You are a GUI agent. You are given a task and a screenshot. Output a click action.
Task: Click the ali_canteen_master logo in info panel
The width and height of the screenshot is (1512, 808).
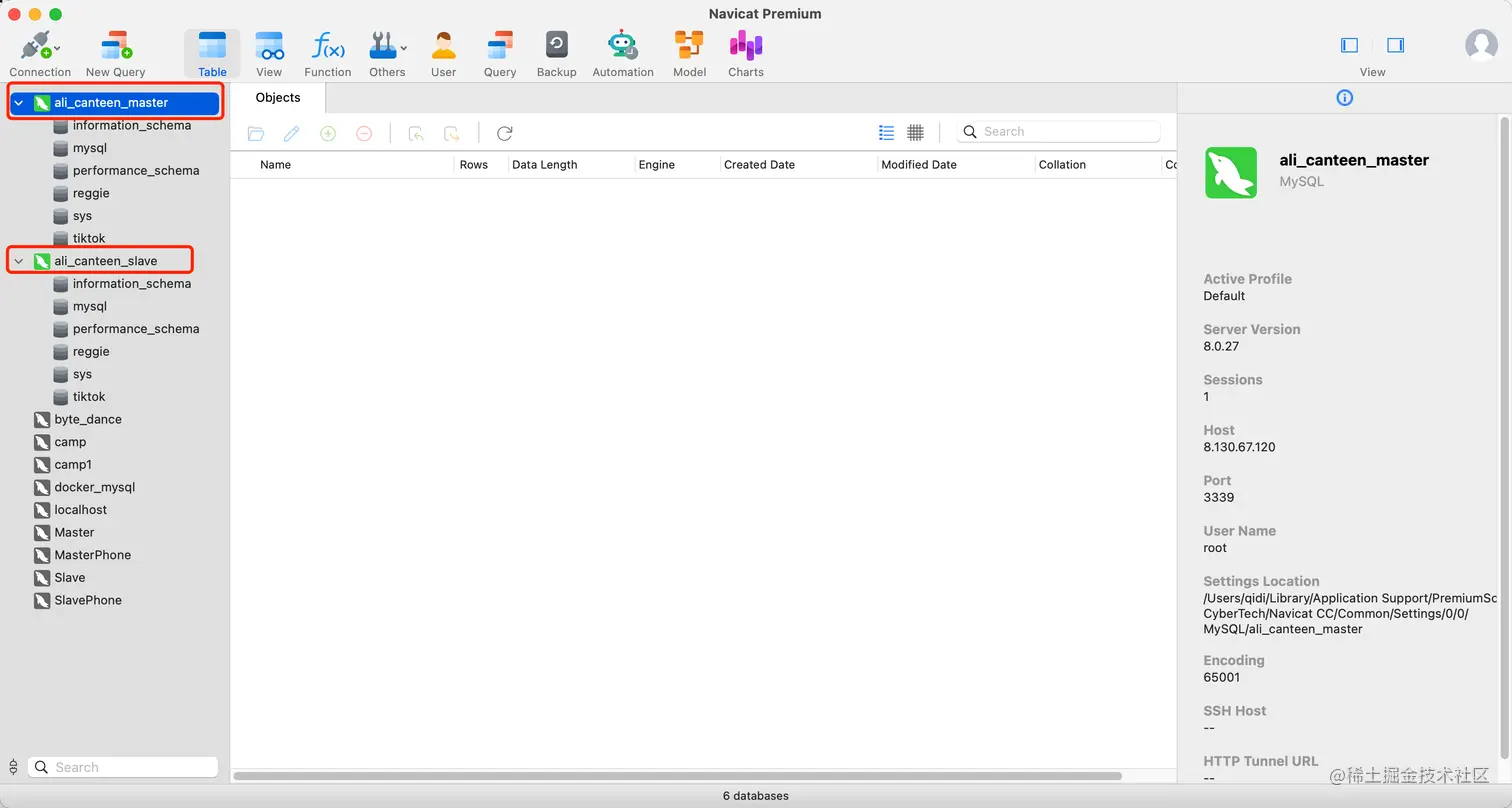click(x=1231, y=173)
